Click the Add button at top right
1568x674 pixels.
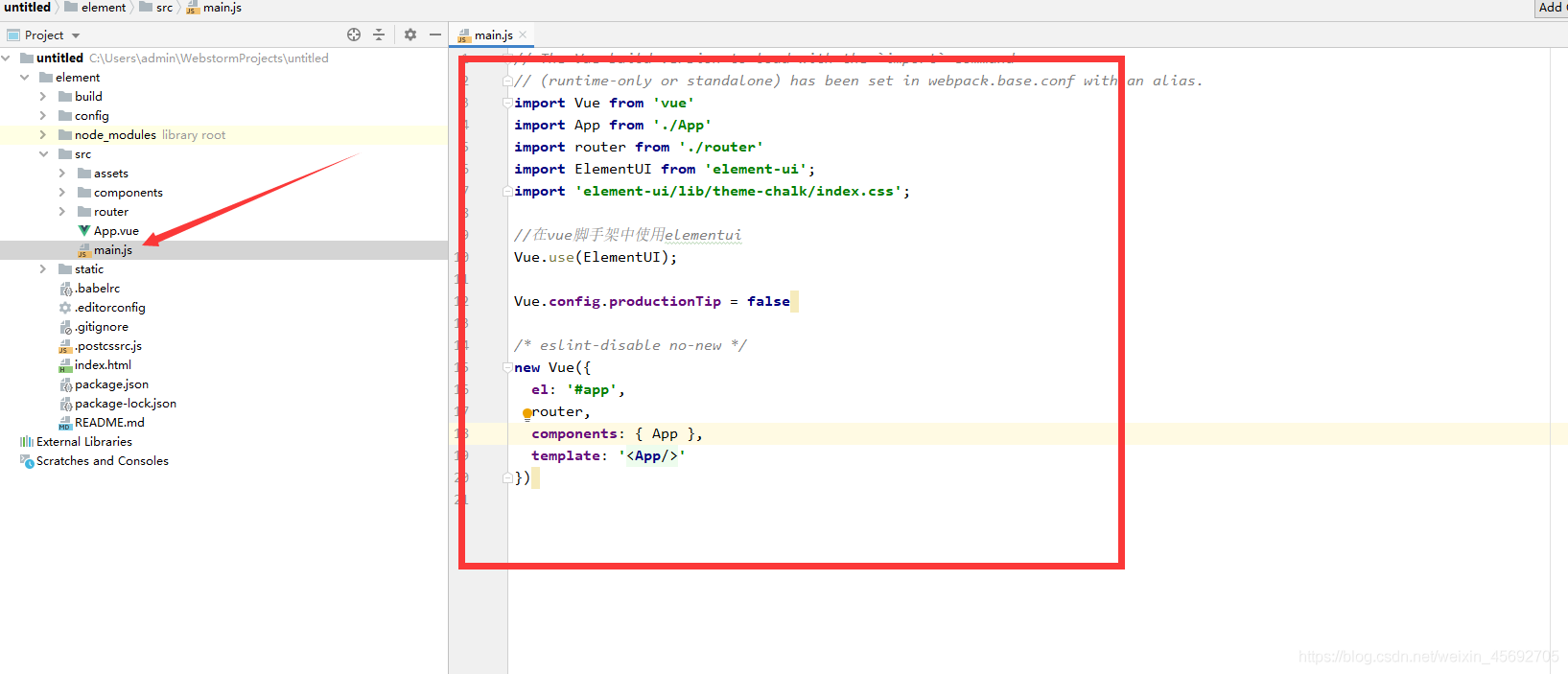[x=1552, y=8]
